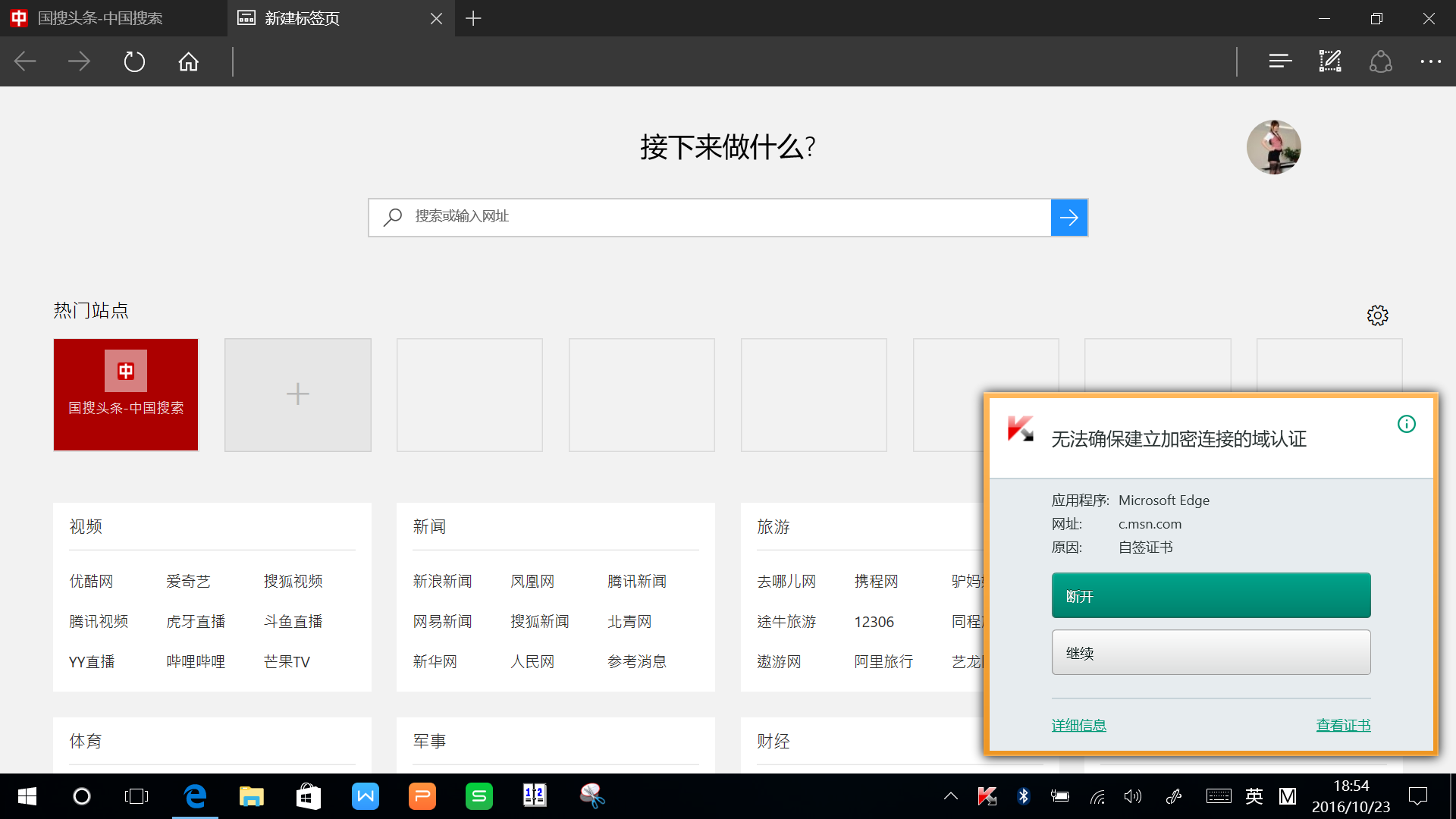
Task: Open the 携程网 link
Action: point(876,581)
